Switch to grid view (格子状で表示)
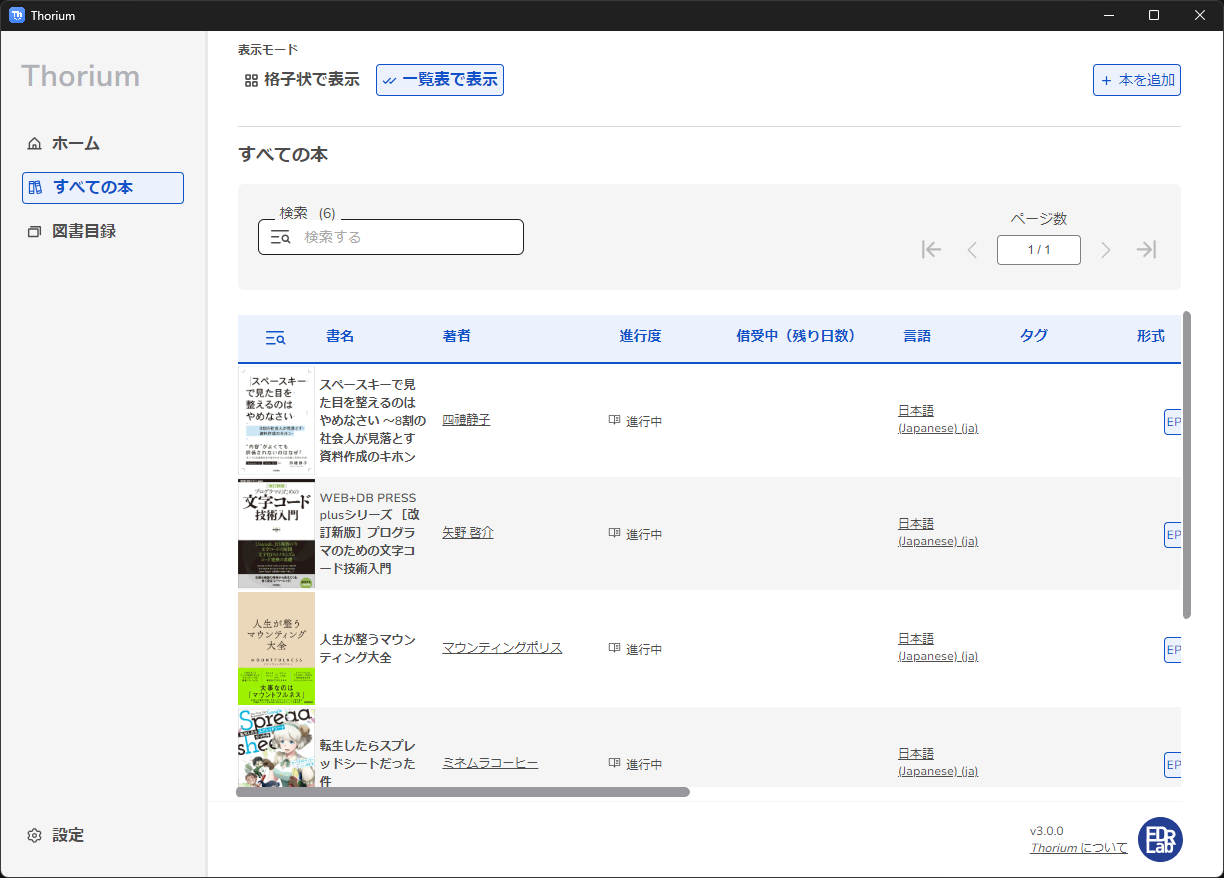This screenshot has height=878, width=1224. [x=302, y=80]
